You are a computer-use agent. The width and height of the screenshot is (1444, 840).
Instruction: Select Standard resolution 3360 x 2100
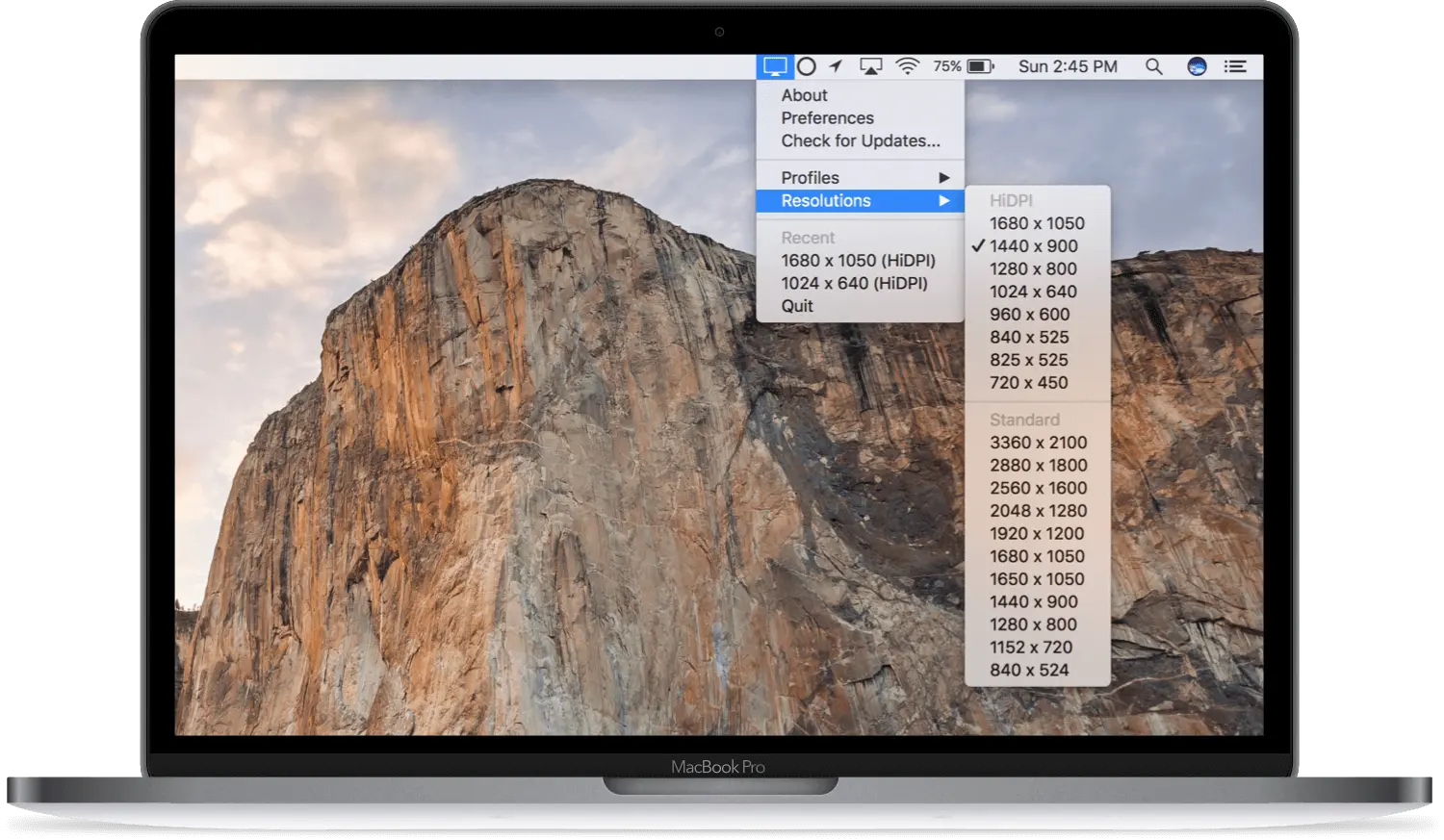click(1038, 443)
